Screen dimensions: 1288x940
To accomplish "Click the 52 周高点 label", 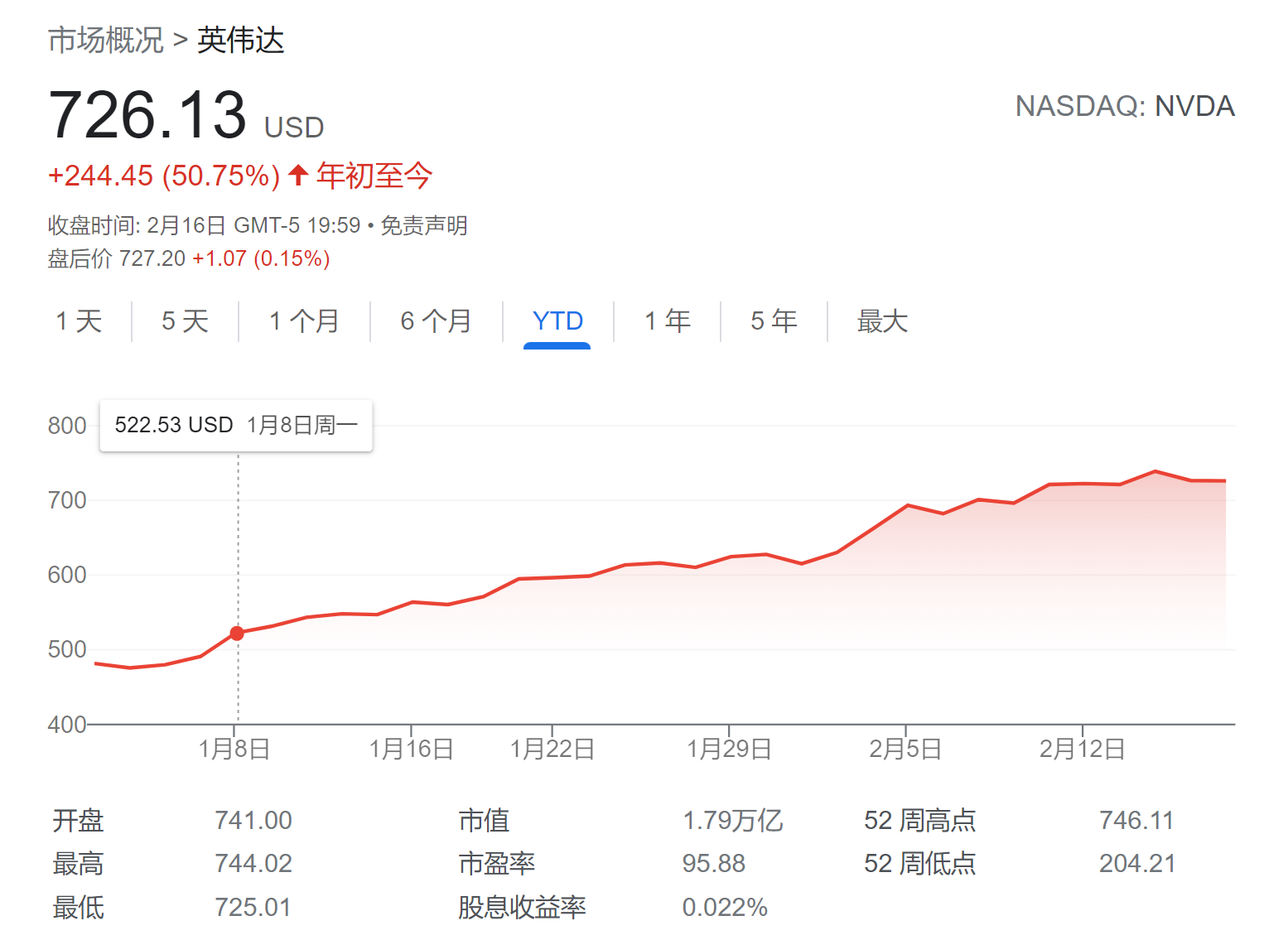I will point(919,821).
